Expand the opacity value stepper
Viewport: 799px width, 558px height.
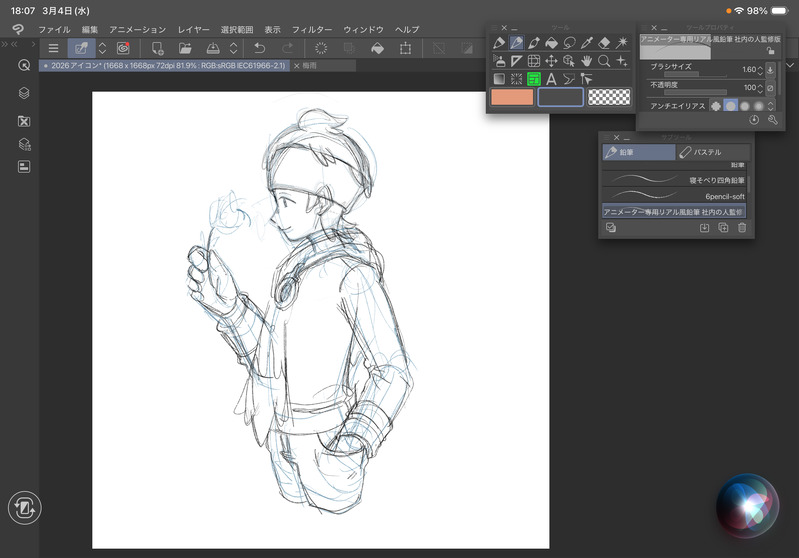[759, 88]
